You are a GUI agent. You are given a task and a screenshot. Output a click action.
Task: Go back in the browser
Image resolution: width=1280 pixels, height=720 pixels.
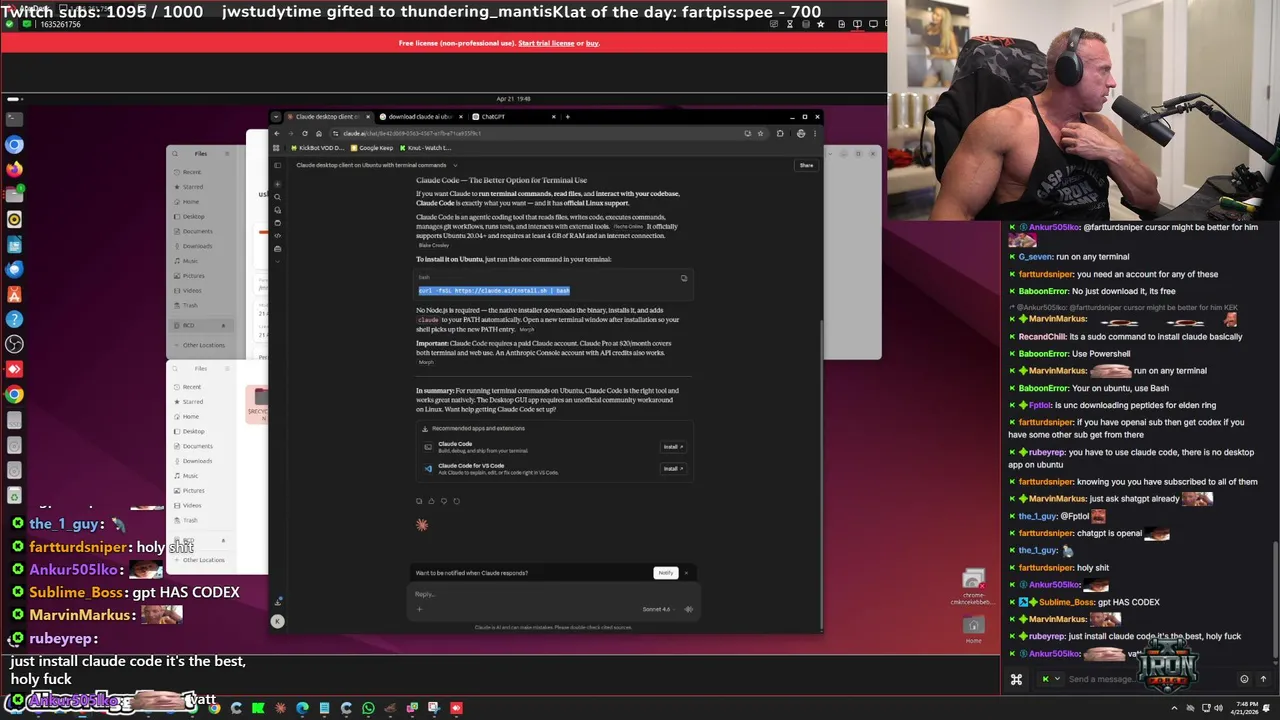[277, 133]
